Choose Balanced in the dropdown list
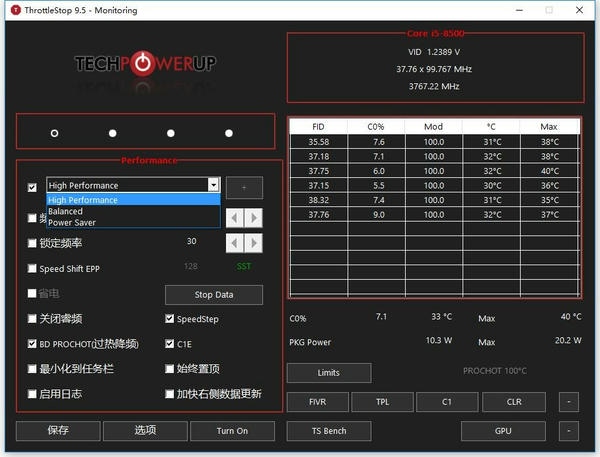 [133, 211]
